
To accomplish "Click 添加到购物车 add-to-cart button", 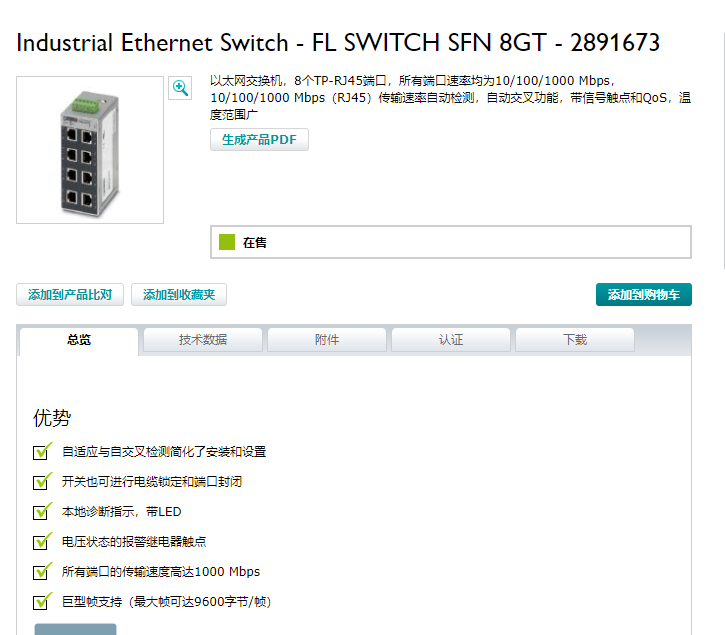I will (x=644, y=295).
